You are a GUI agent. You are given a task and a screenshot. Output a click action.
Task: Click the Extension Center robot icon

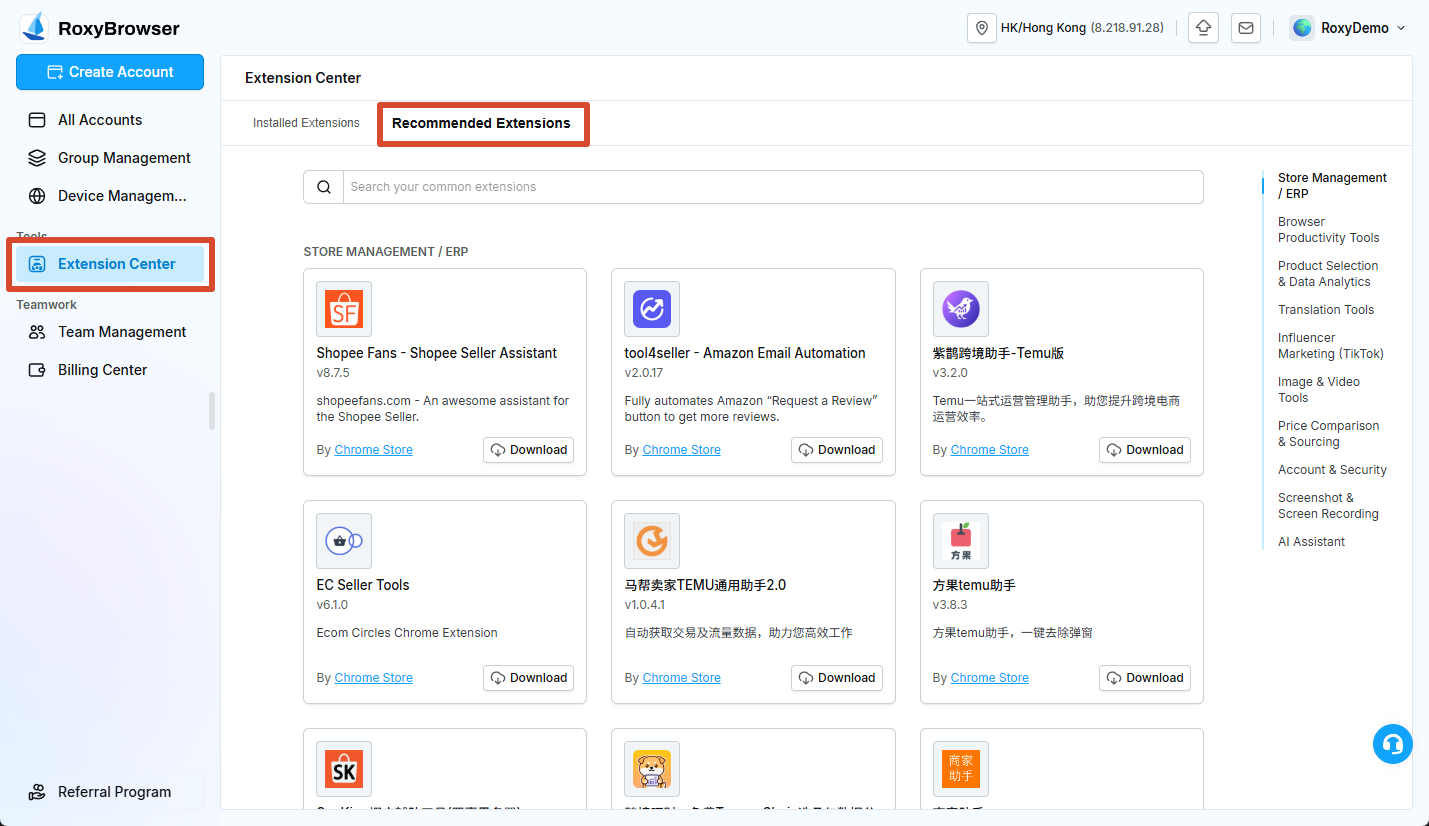click(x=37, y=264)
